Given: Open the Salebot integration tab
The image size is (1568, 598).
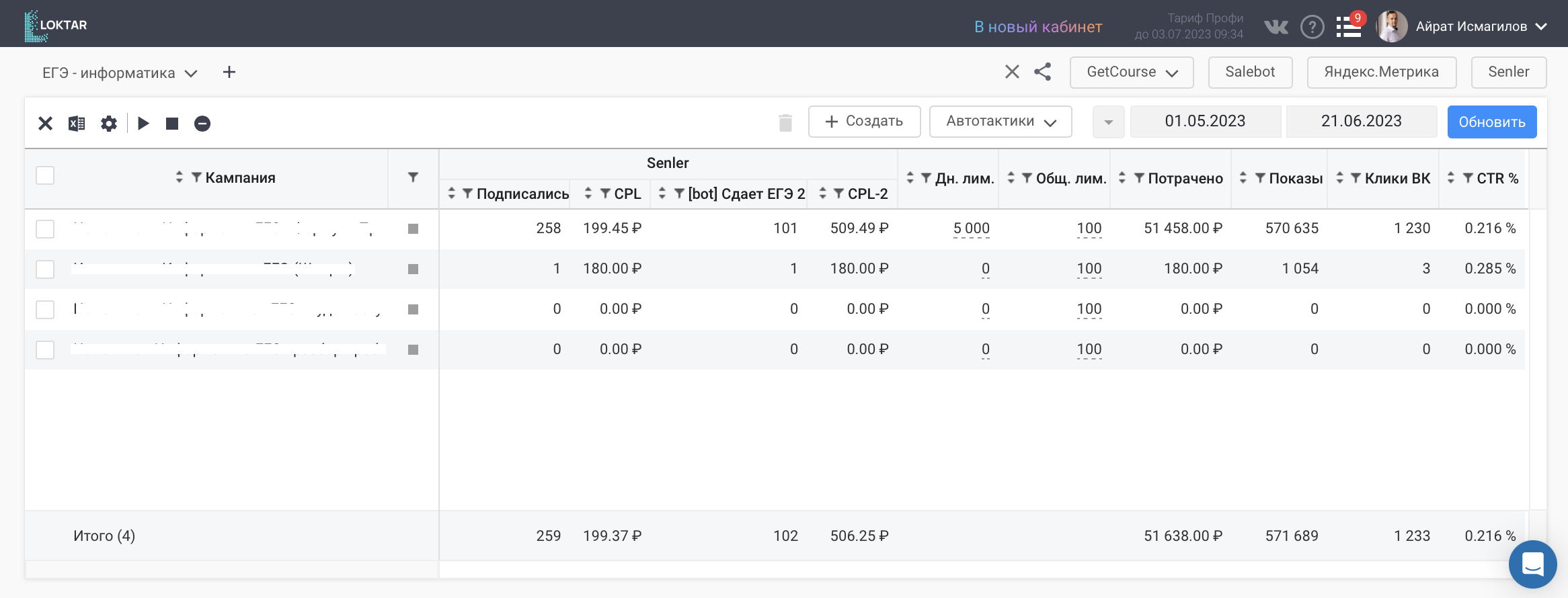Looking at the screenshot, I should (1250, 73).
